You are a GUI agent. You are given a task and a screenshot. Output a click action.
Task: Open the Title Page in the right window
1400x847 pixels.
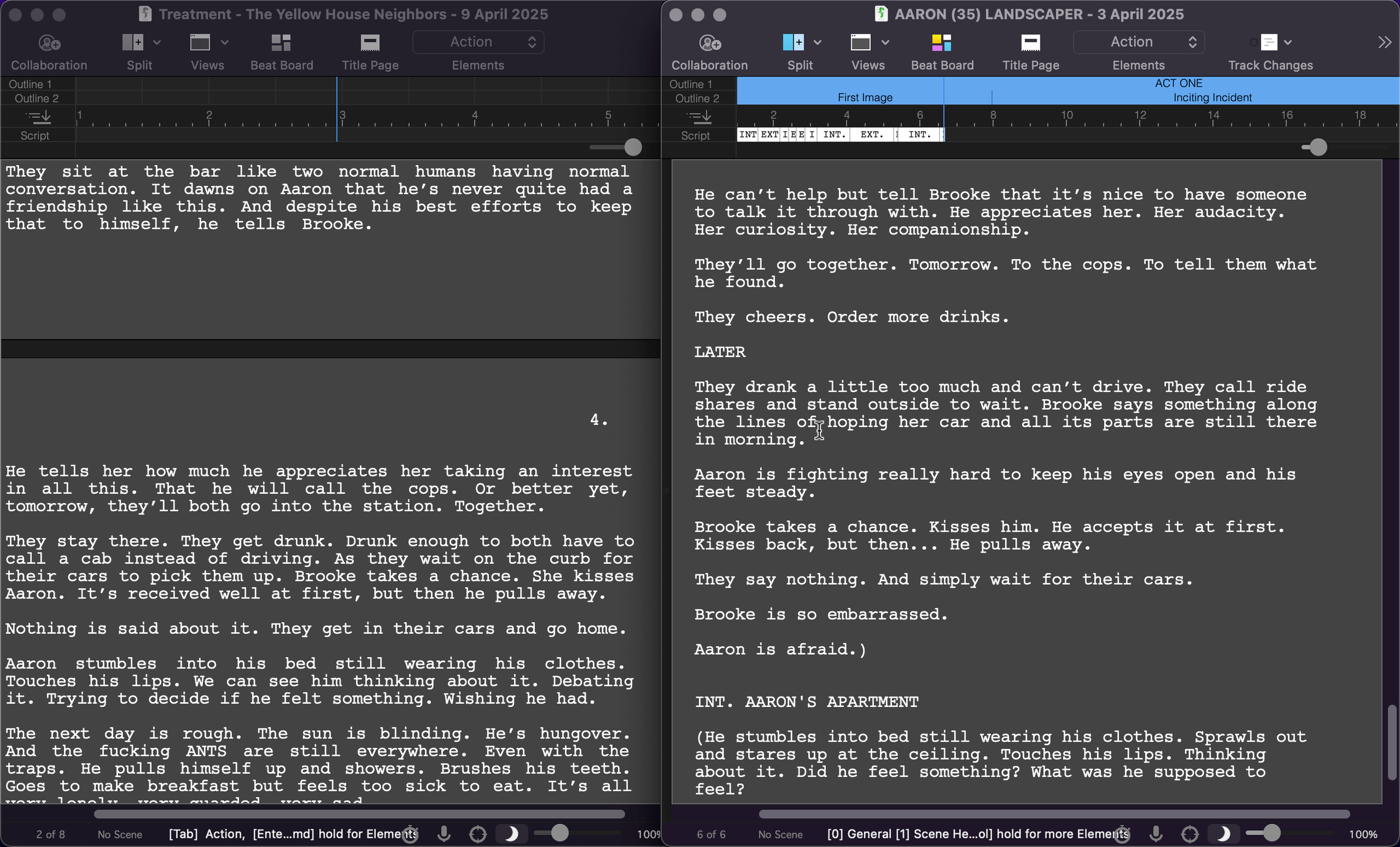tap(1030, 43)
